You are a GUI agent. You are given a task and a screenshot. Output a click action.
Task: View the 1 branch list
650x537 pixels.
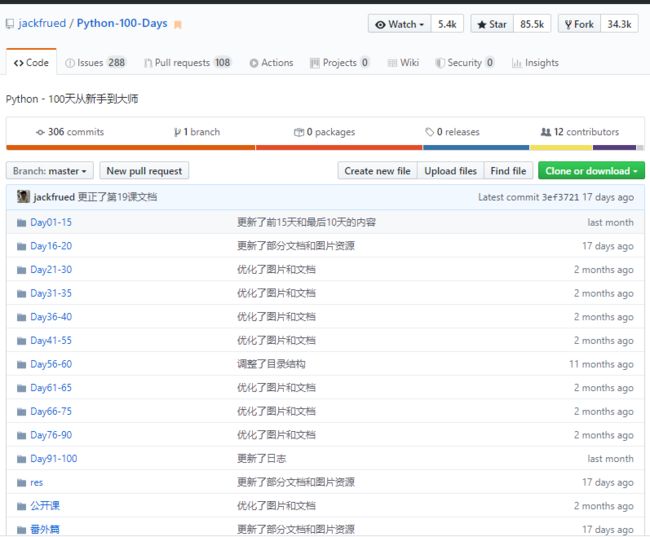197,132
